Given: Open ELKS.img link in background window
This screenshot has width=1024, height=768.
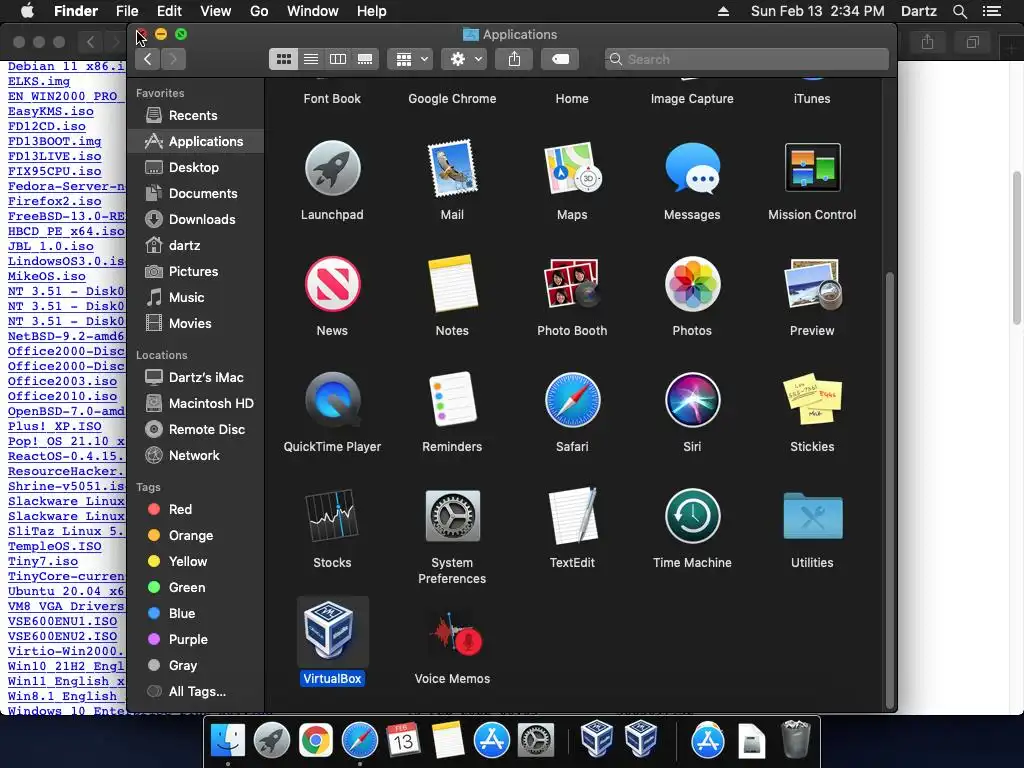Looking at the screenshot, I should pos(39,81).
